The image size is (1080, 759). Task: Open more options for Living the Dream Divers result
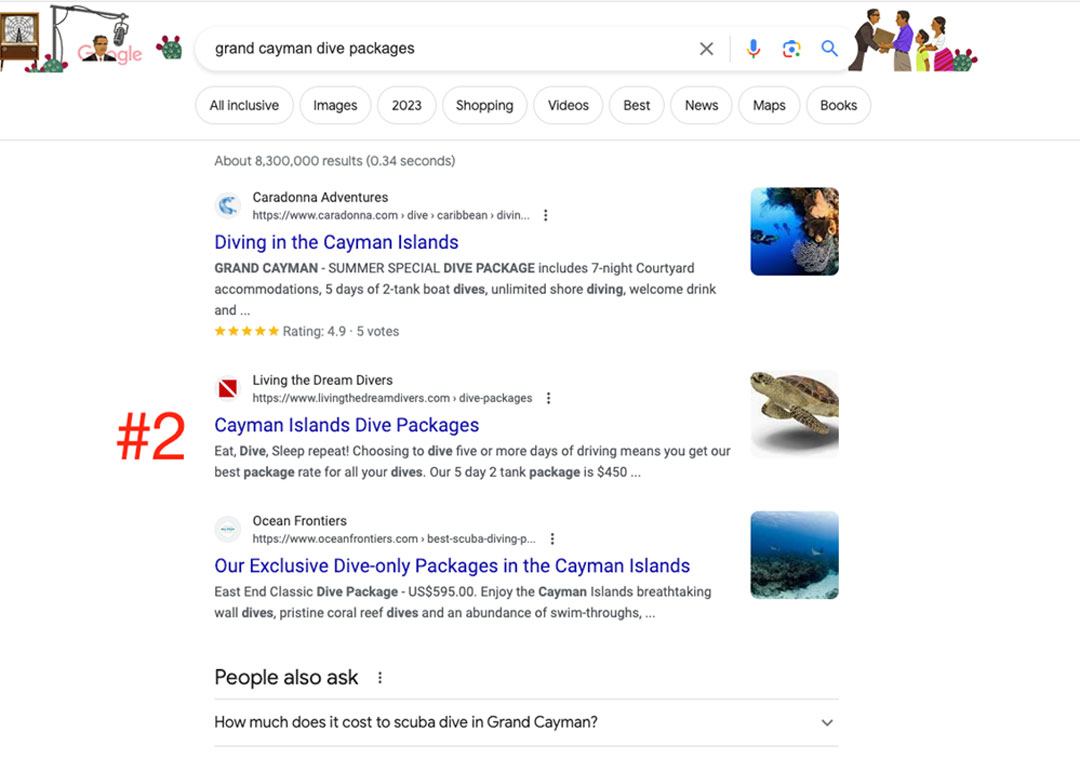click(x=548, y=398)
